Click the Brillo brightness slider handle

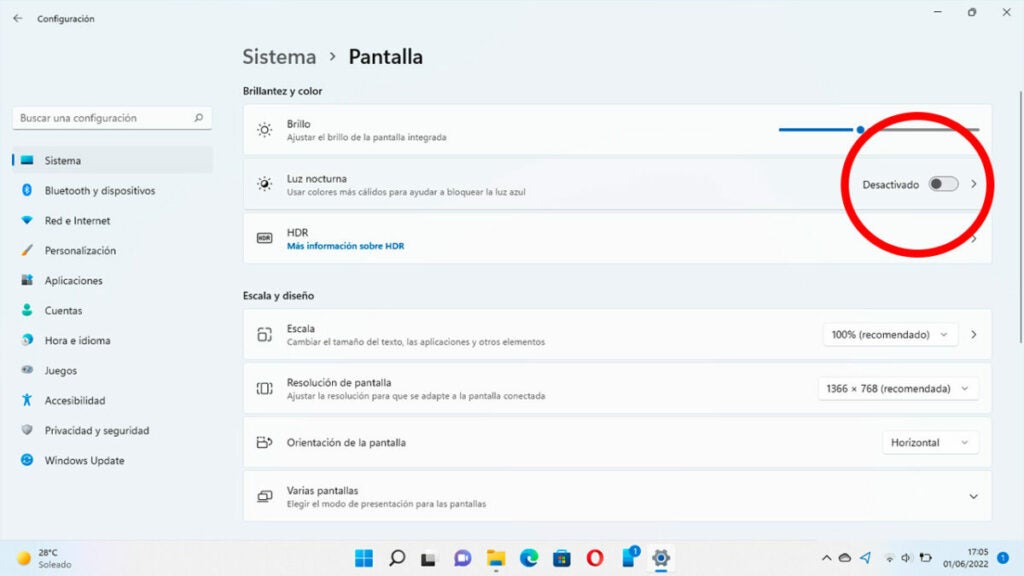[x=860, y=129]
